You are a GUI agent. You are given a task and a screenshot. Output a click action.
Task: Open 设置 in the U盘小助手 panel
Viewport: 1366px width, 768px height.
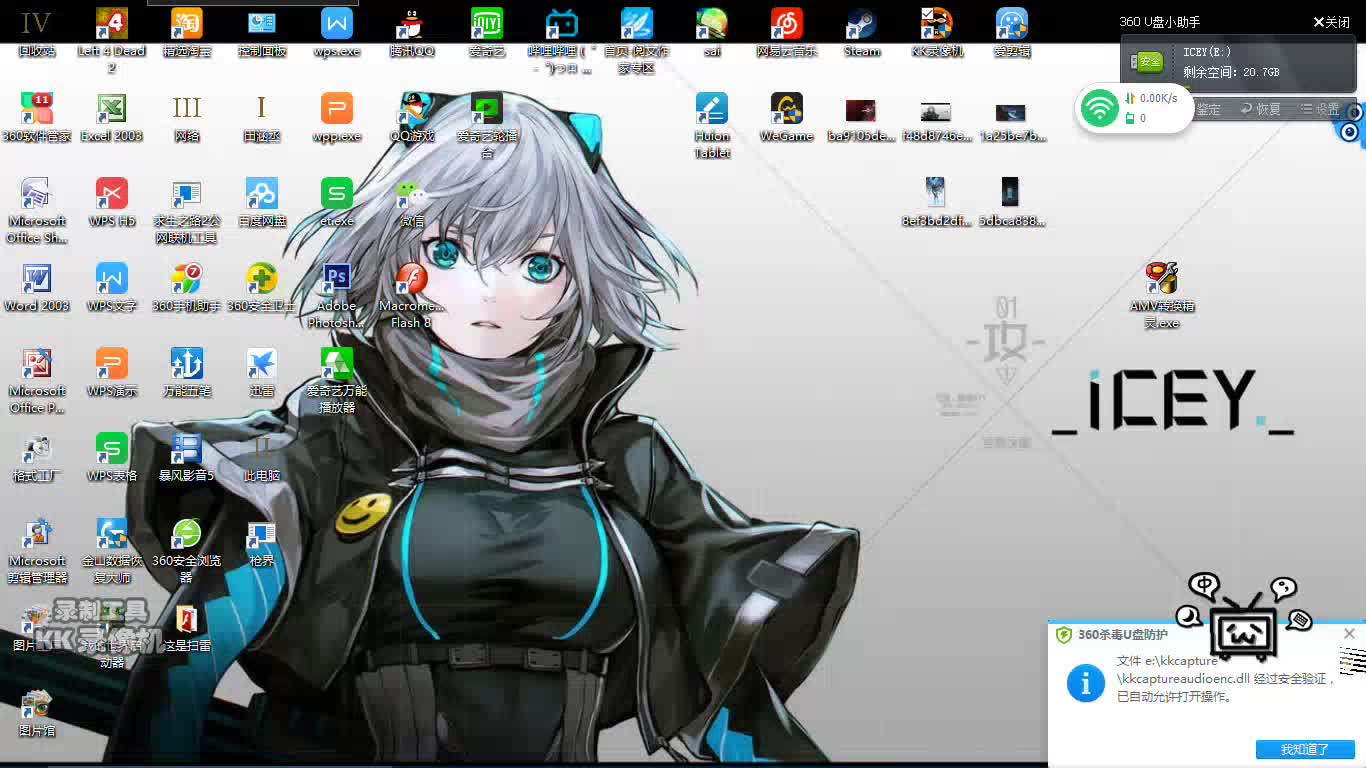pos(1319,109)
